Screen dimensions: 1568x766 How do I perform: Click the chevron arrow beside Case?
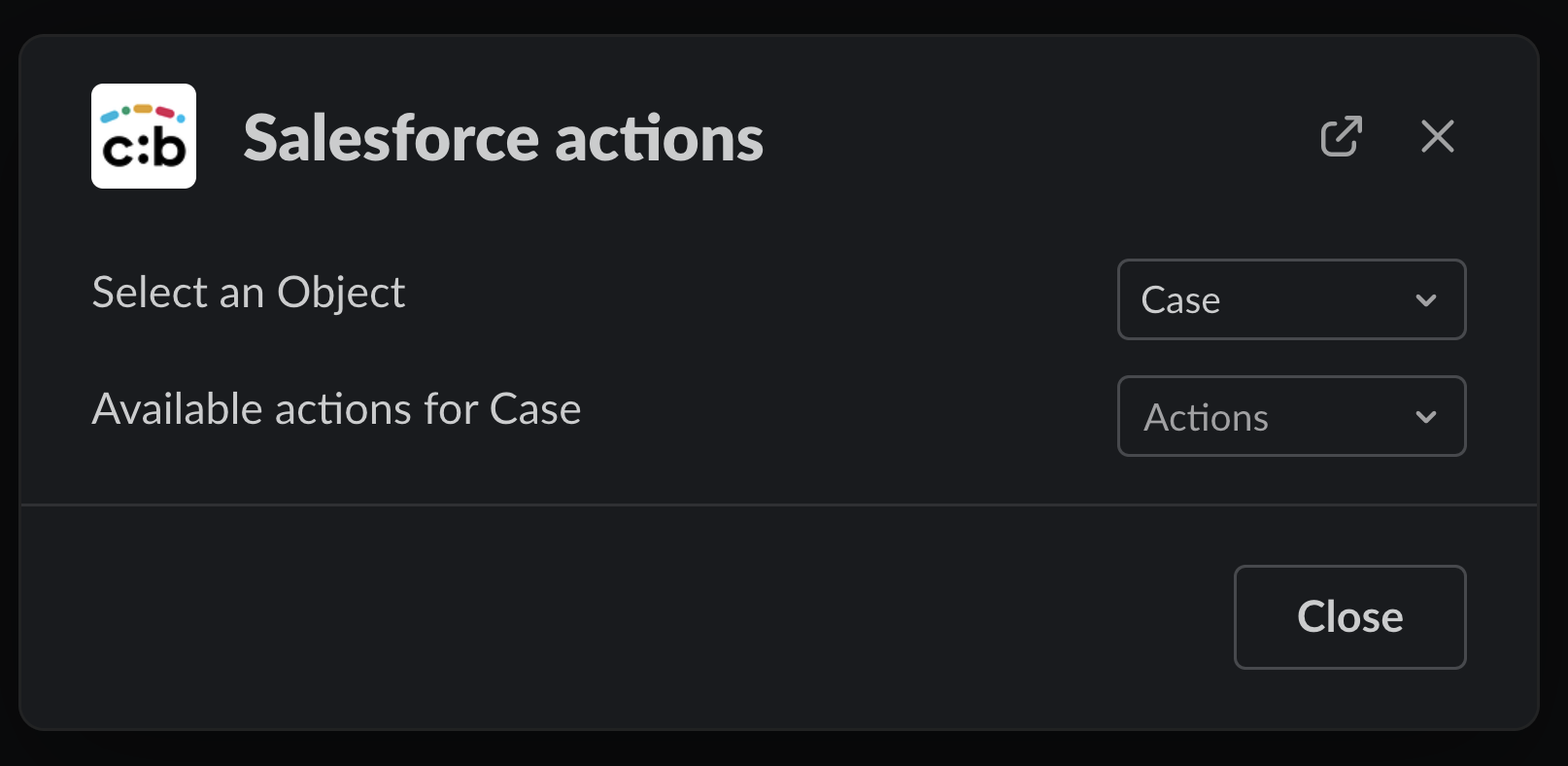tap(1425, 300)
